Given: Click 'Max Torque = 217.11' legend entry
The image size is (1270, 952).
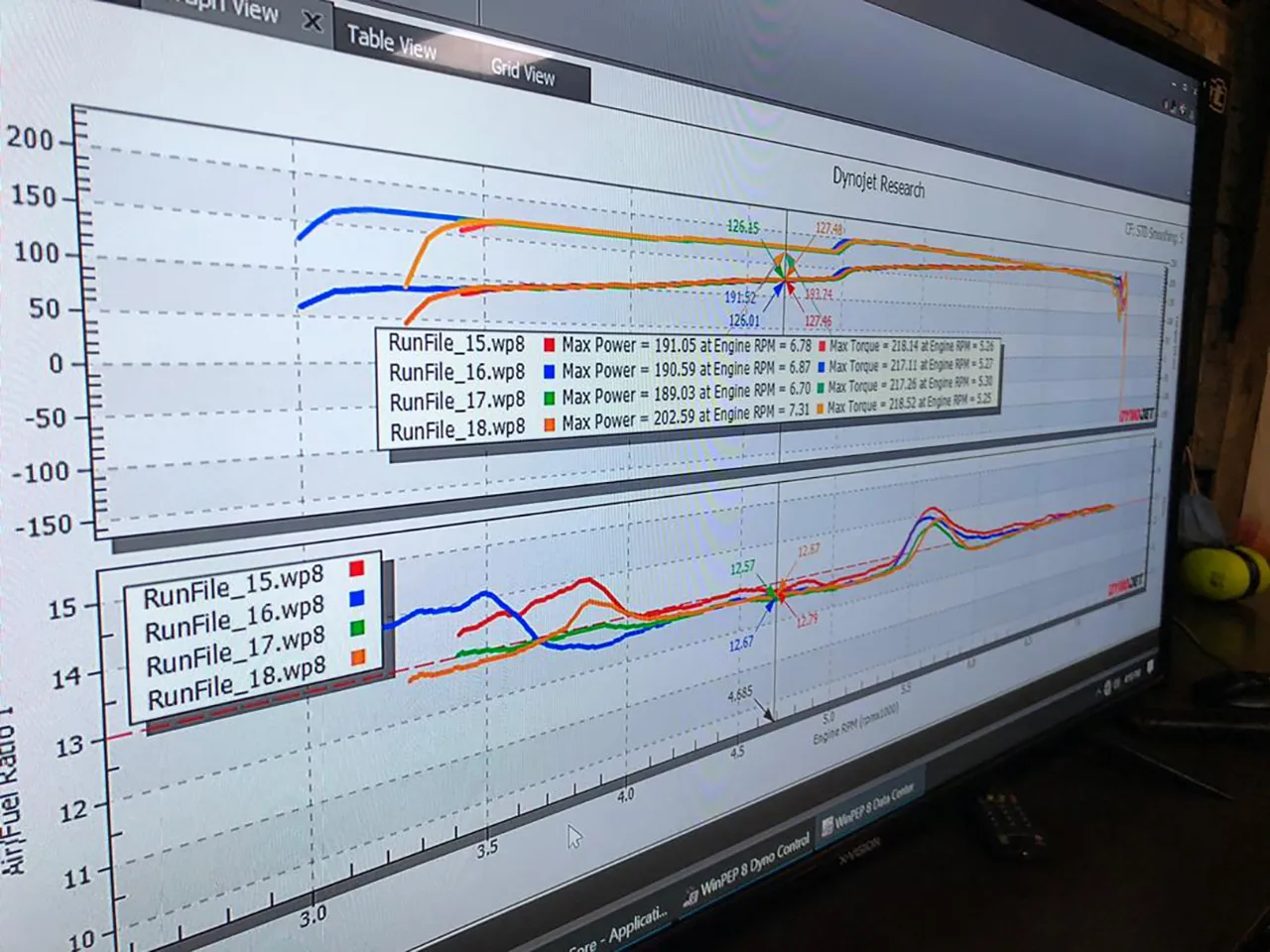Looking at the screenshot, I should click(911, 366).
